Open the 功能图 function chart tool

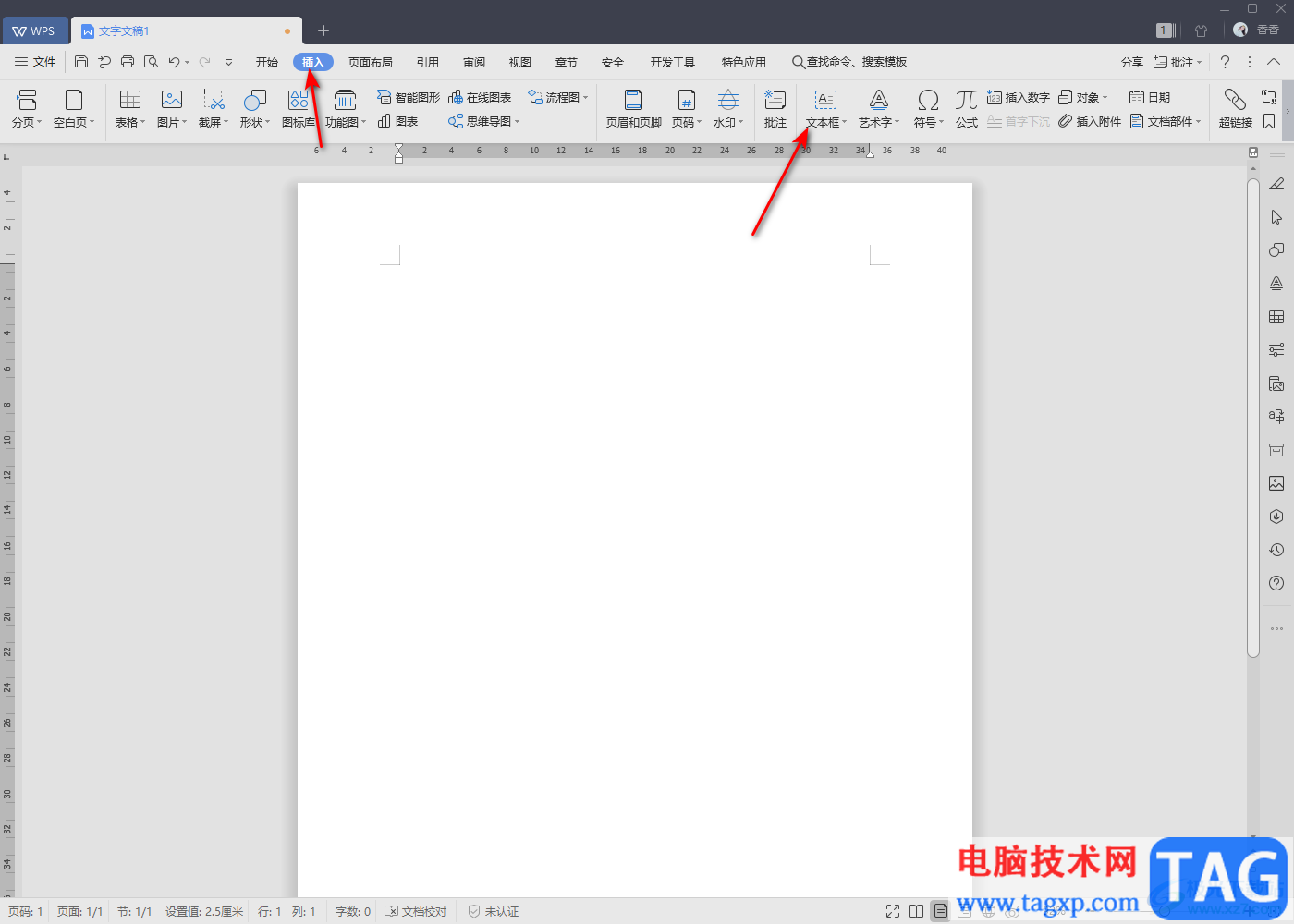346,109
